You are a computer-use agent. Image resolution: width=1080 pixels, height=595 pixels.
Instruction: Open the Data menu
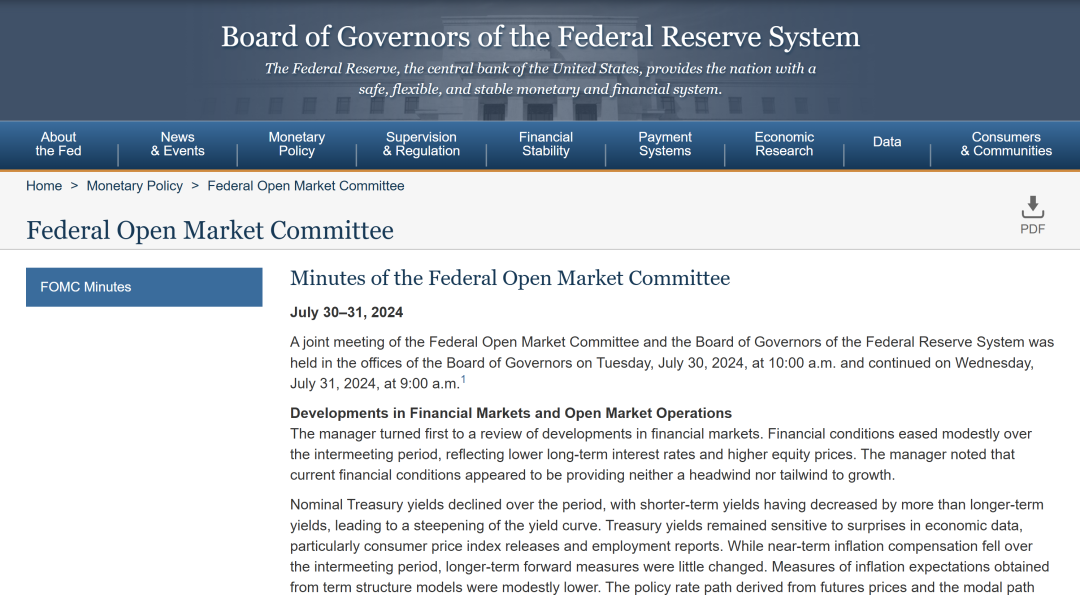pos(887,142)
